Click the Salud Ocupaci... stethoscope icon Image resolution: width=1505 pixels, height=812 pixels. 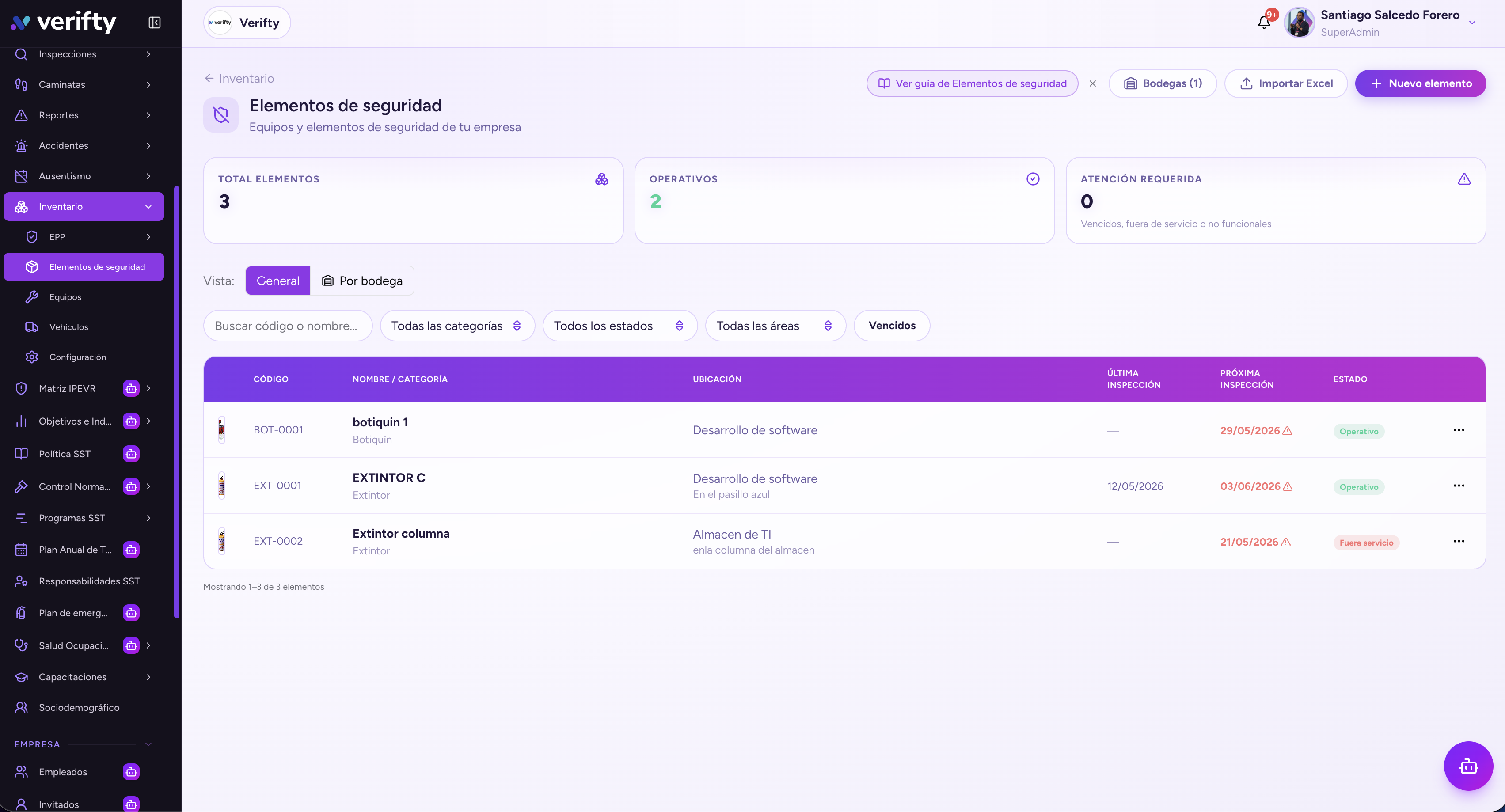click(x=22, y=645)
